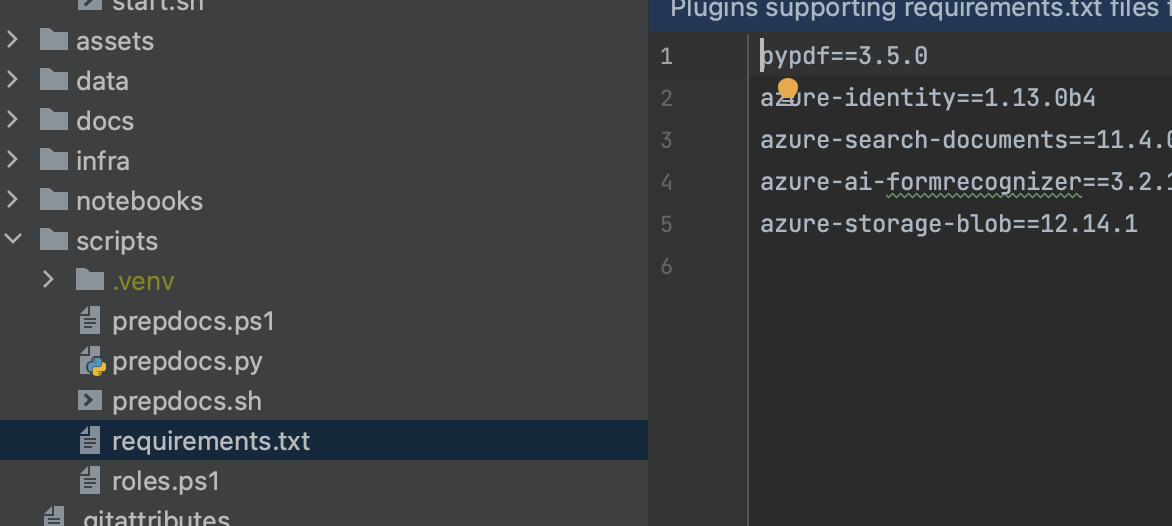The width and height of the screenshot is (1172, 526).
Task: Expand the .venv directory
Action: tap(49, 281)
